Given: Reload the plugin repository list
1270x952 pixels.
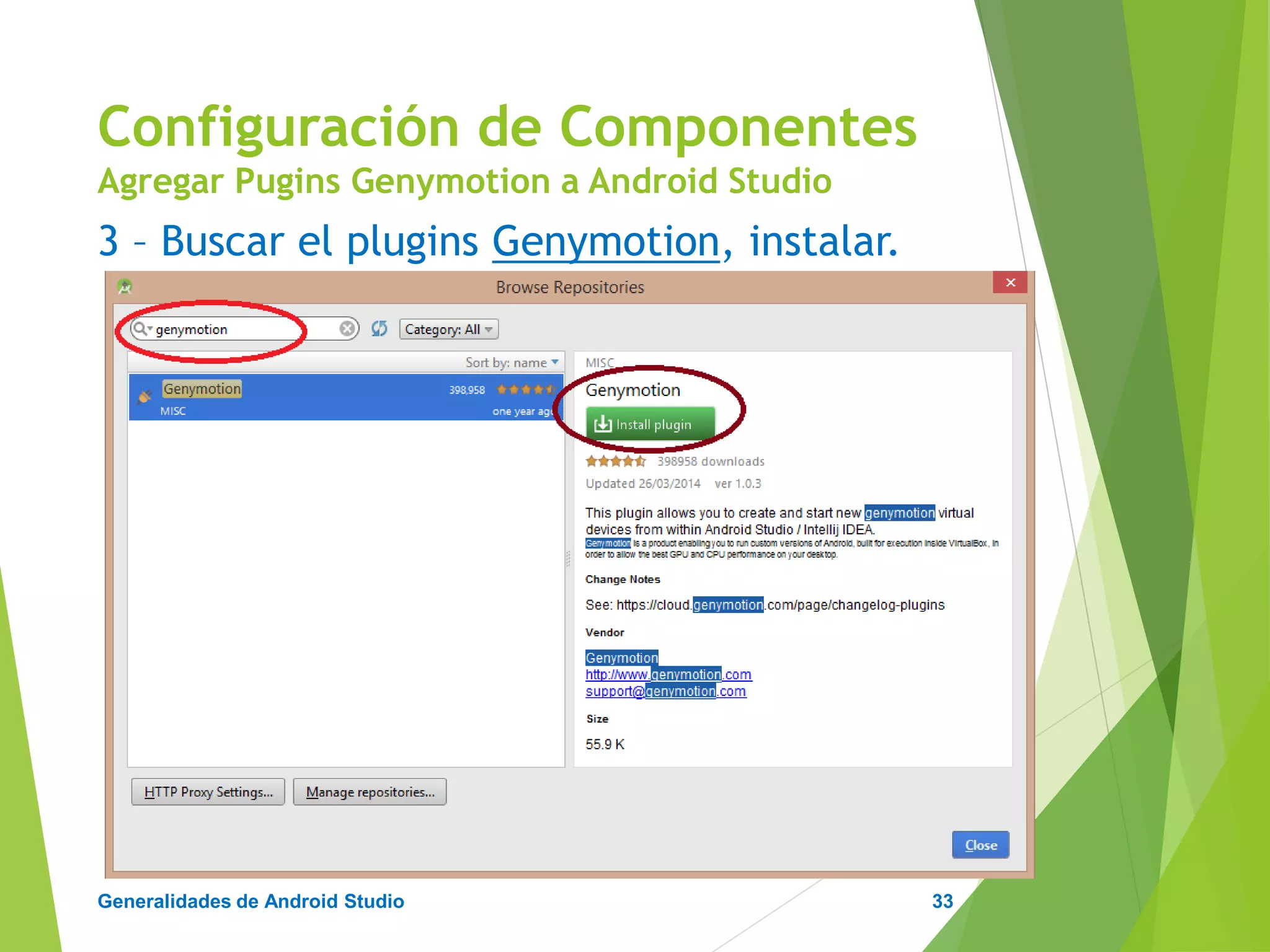Looking at the screenshot, I should coord(380,328).
